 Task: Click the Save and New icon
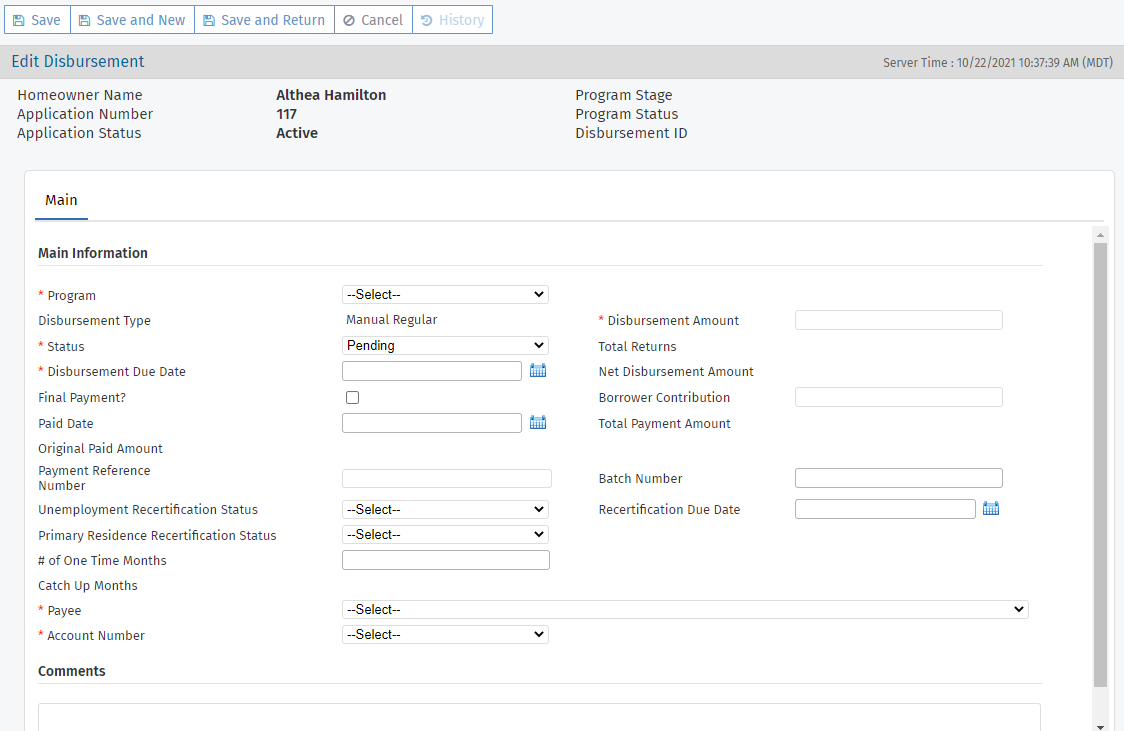coord(86,19)
